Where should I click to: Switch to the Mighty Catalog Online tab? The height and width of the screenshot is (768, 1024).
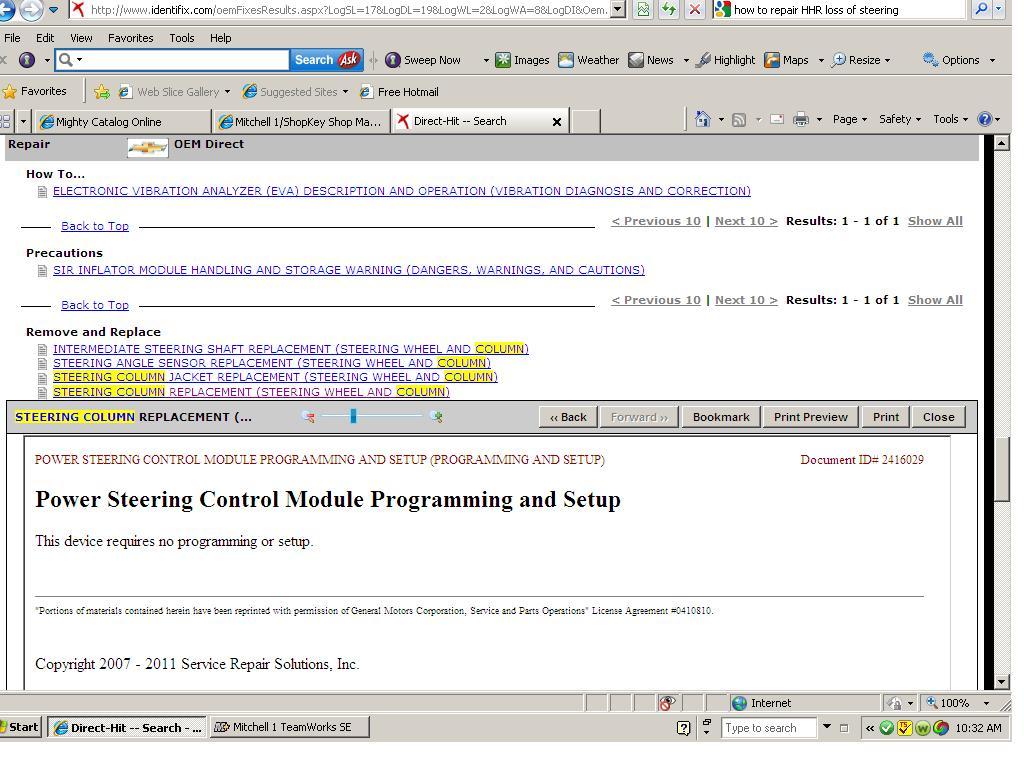(123, 122)
